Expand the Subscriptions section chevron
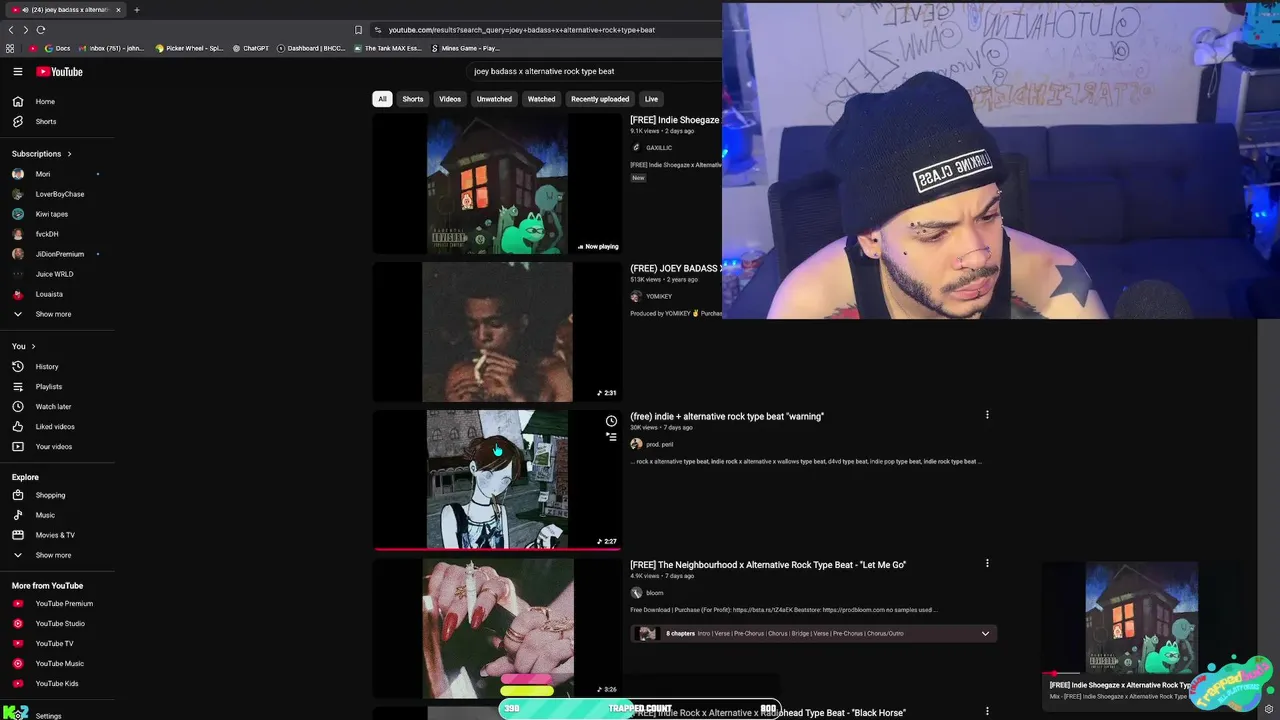The image size is (1280, 720). click(69, 154)
